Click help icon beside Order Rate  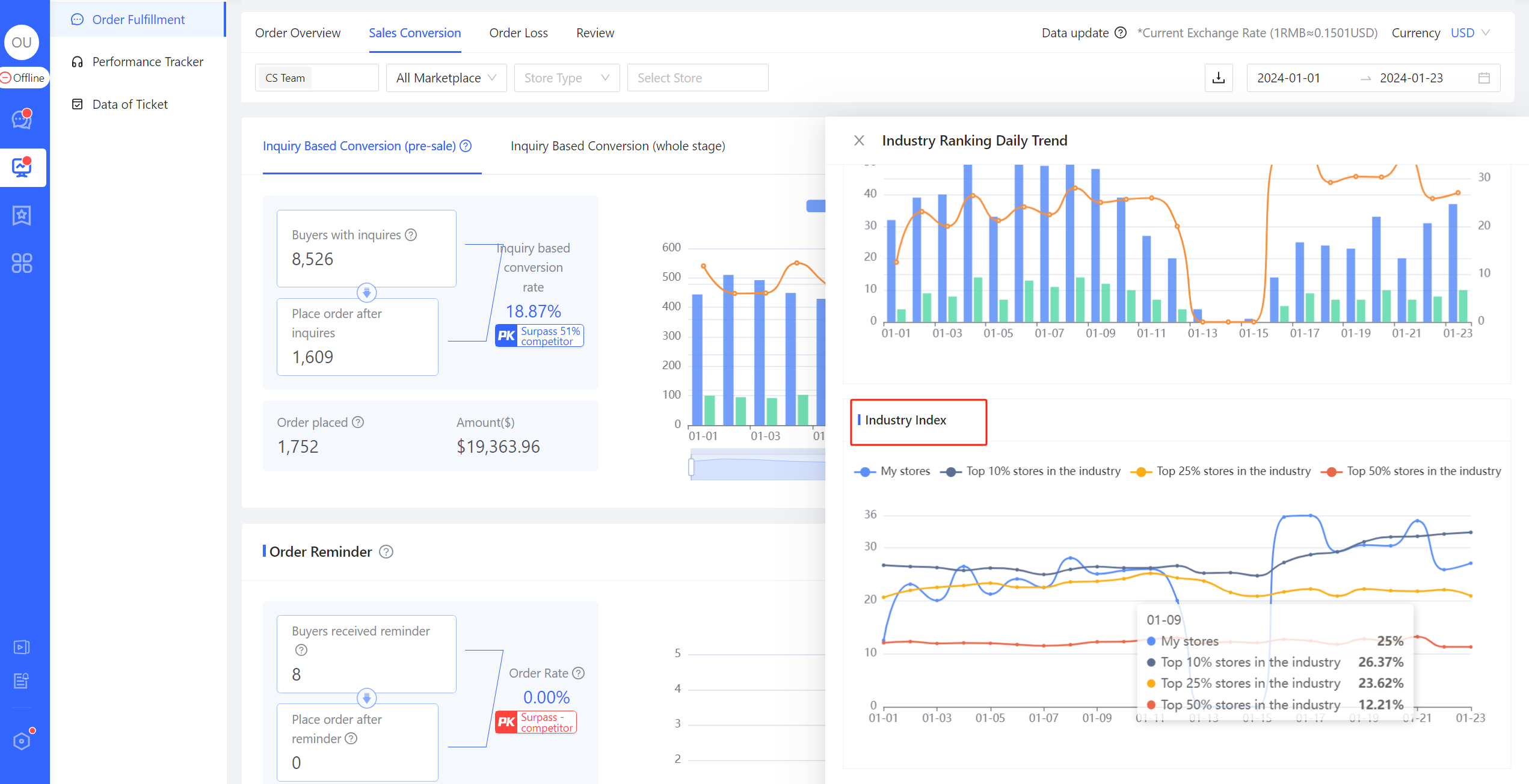579,673
